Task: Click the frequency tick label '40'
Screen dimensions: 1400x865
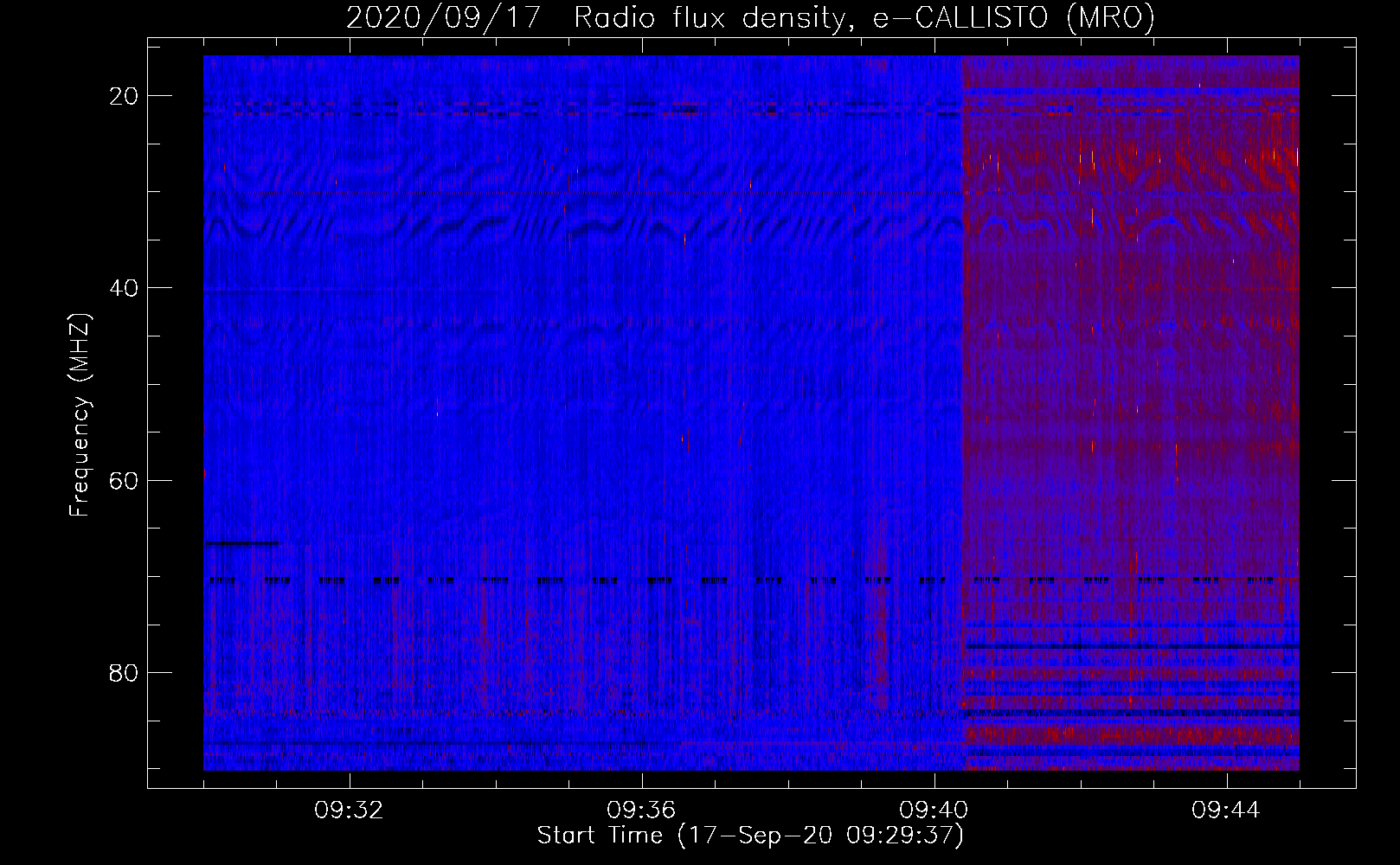Action: (125, 288)
